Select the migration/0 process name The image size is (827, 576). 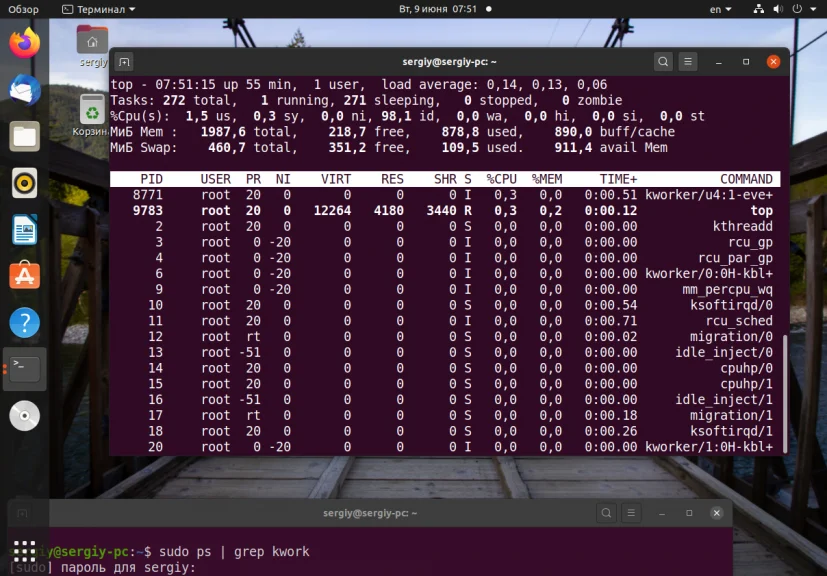click(x=732, y=337)
